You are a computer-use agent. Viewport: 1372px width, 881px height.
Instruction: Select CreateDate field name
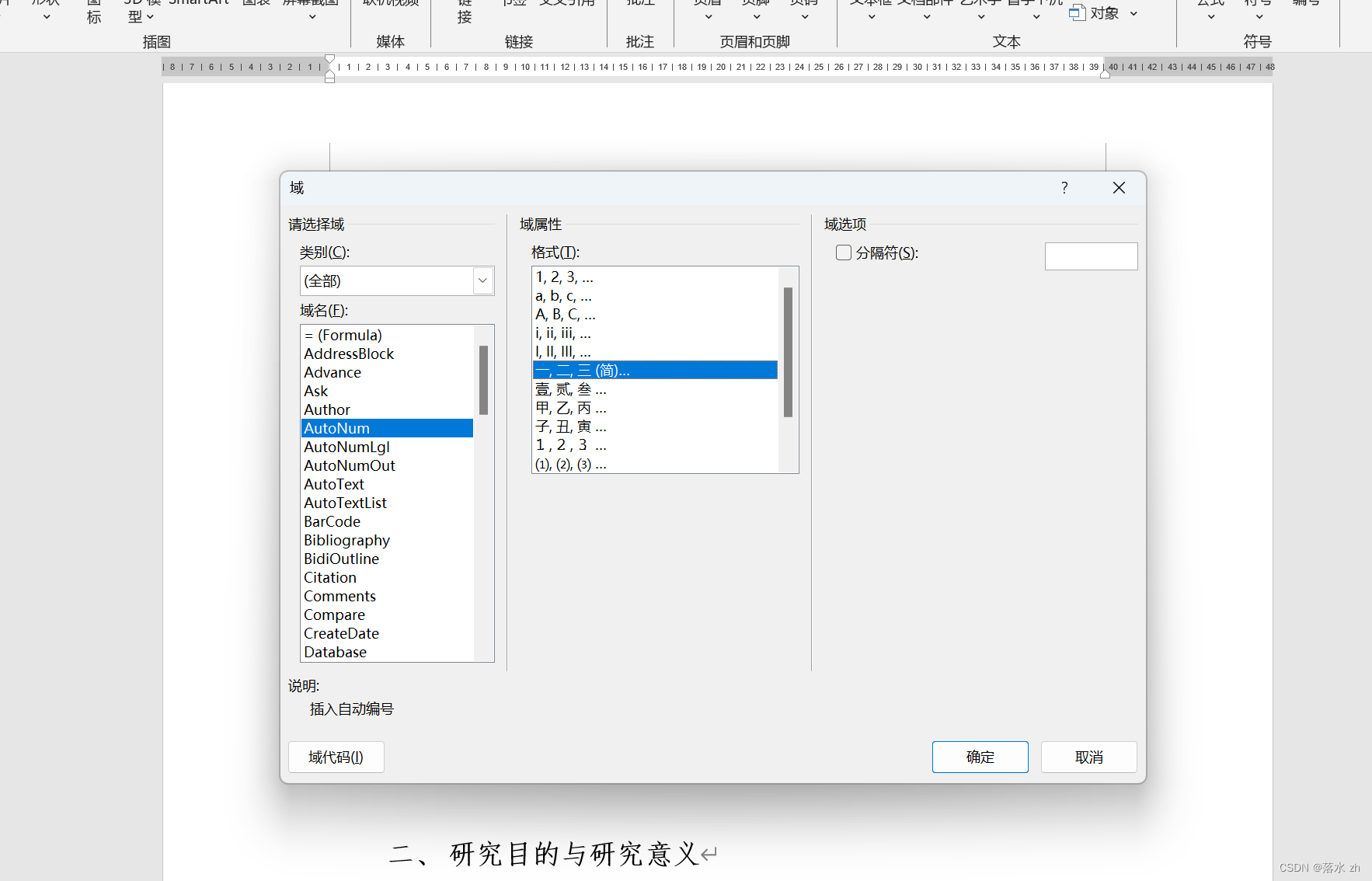coord(387,633)
